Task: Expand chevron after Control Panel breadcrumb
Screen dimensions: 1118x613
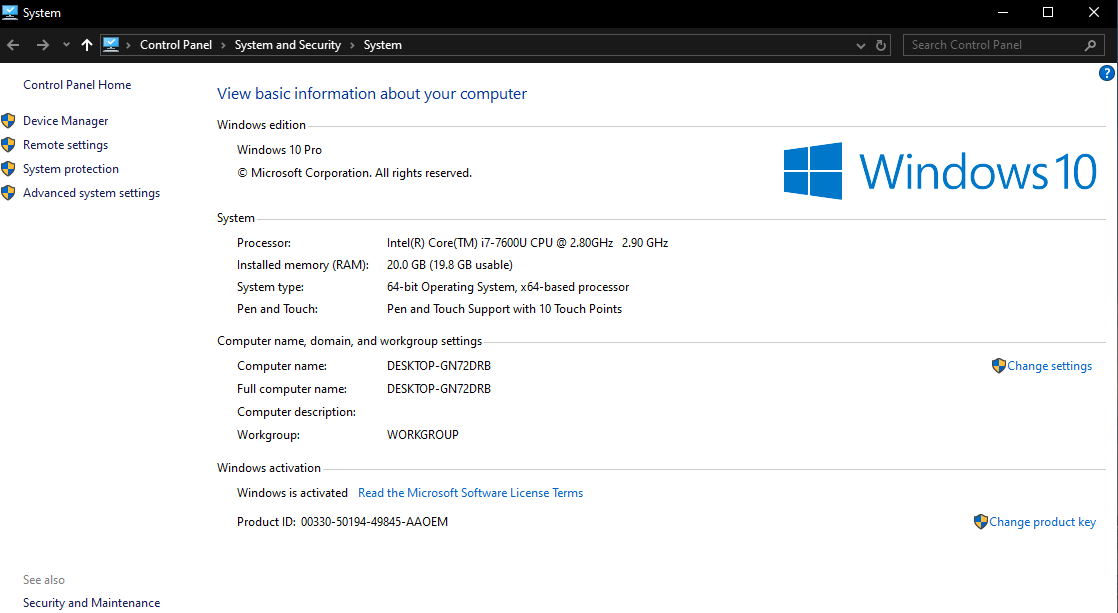Action: click(223, 45)
